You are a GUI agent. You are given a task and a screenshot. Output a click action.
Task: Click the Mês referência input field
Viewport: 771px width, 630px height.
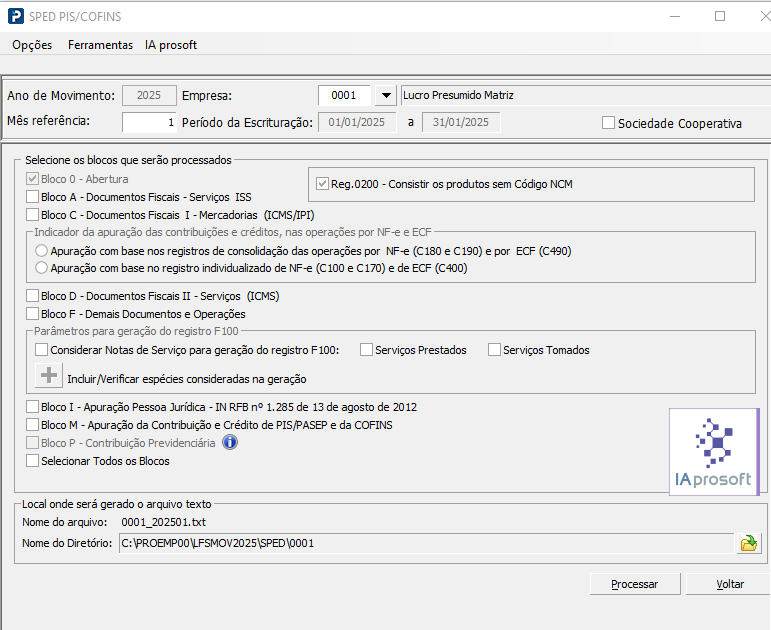[149, 122]
